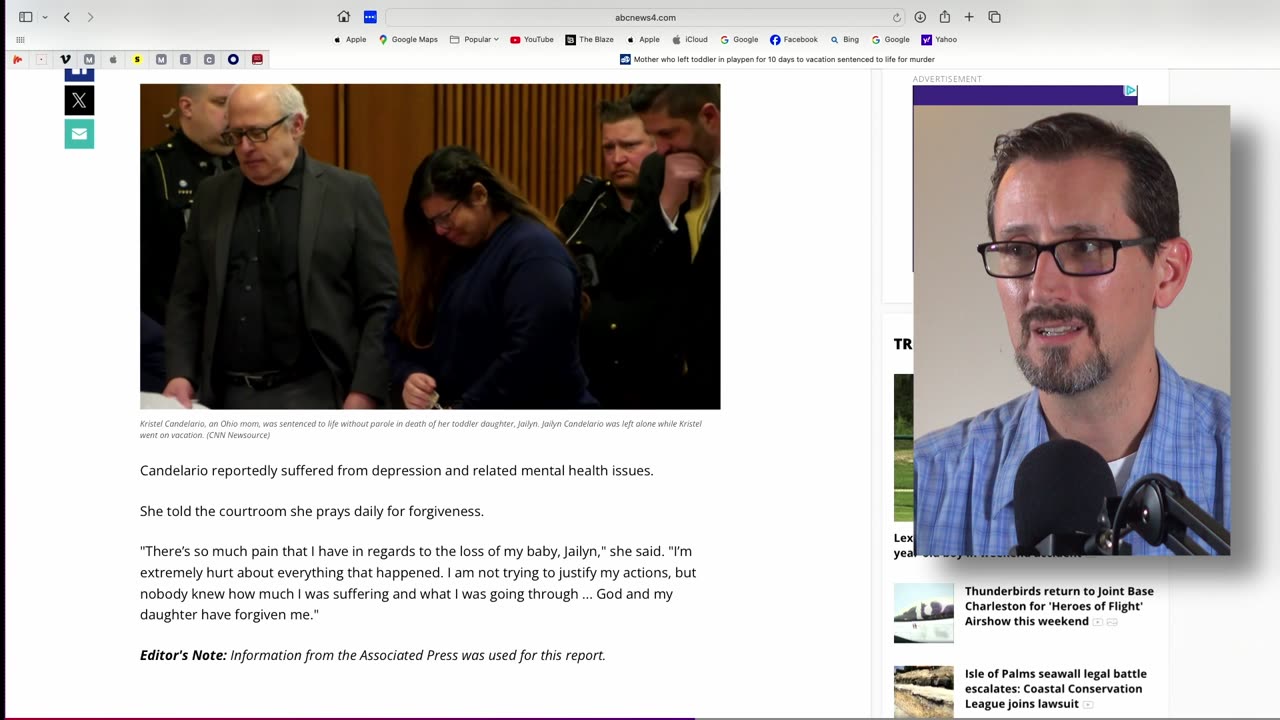Viewport: 1280px width, 720px height.
Task: Switch to the yellow S pinned tab
Action: click(137, 60)
